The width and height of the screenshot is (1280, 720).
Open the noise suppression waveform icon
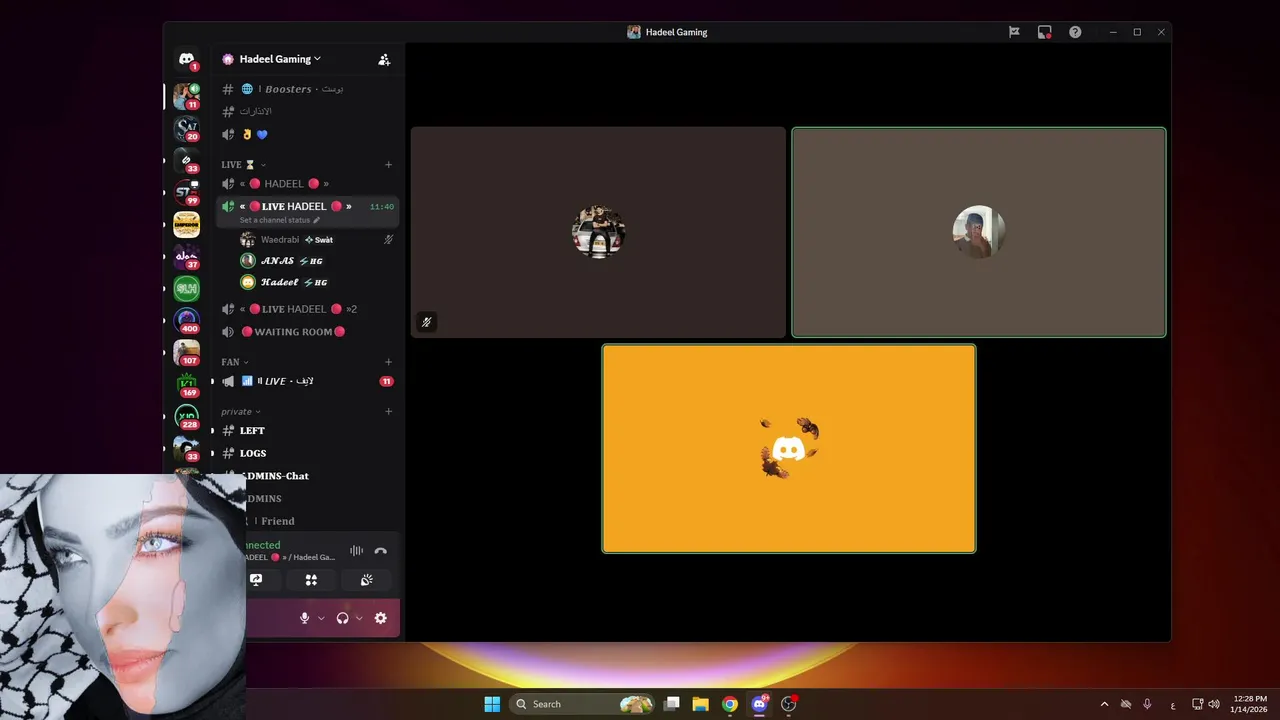coord(356,551)
